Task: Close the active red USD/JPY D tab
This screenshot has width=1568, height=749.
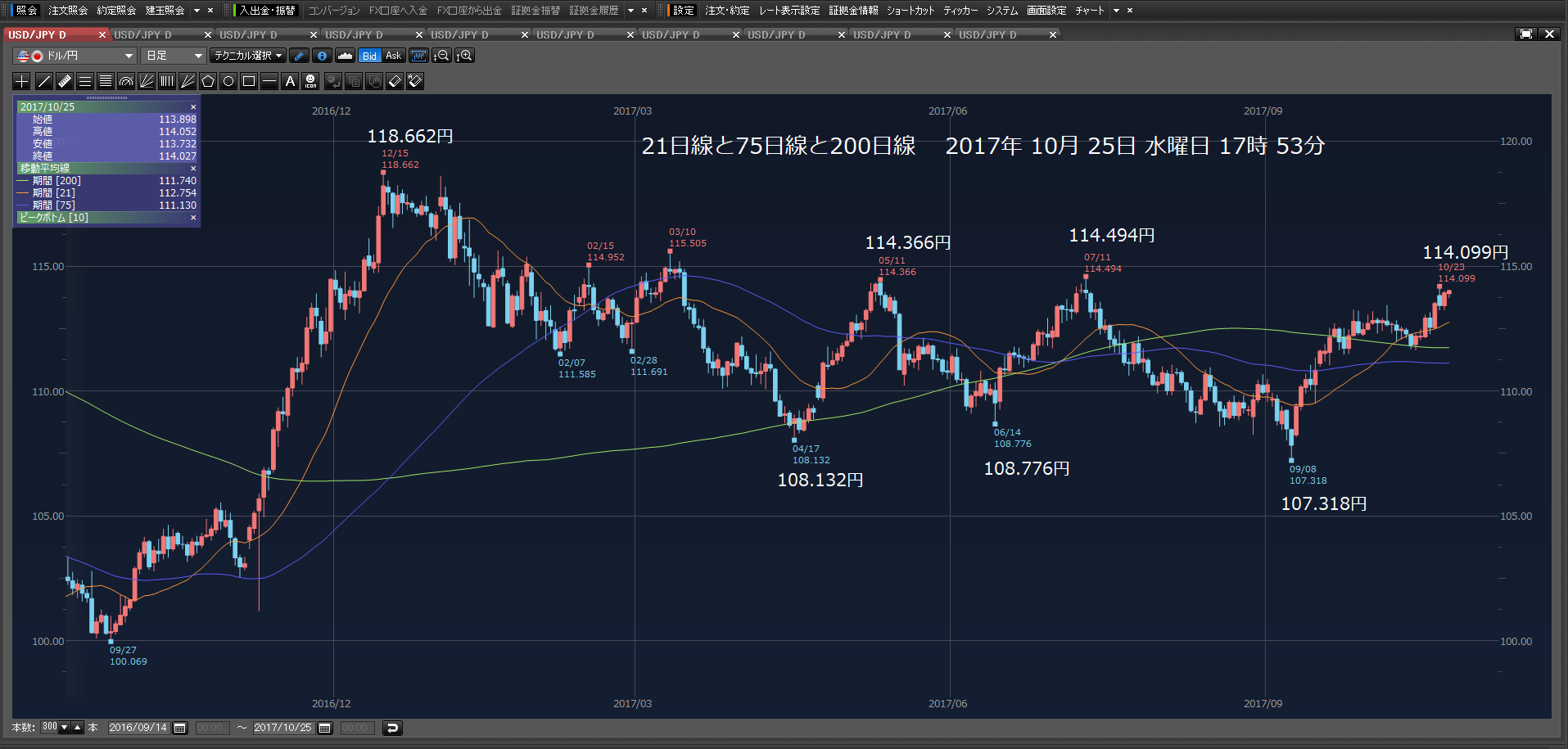Action: tap(102, 34)
